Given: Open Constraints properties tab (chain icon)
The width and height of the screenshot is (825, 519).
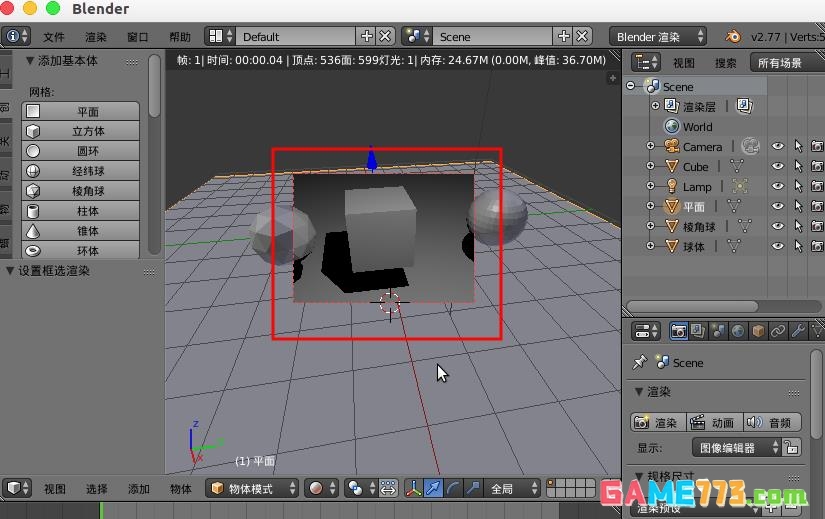Looking at the screenshot, I should pos(778,331).
